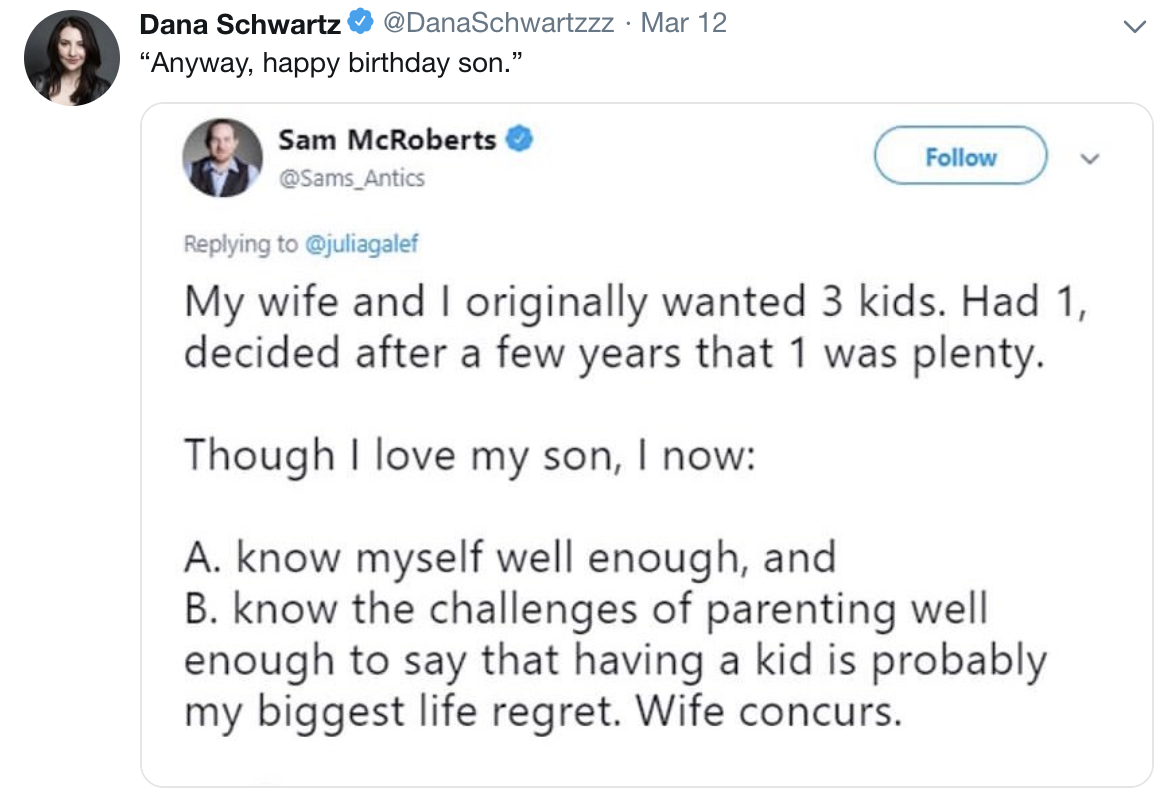
Task: Expand the chevron on Dana Schwartz's tweet
Action: (x=1134, y=27)
